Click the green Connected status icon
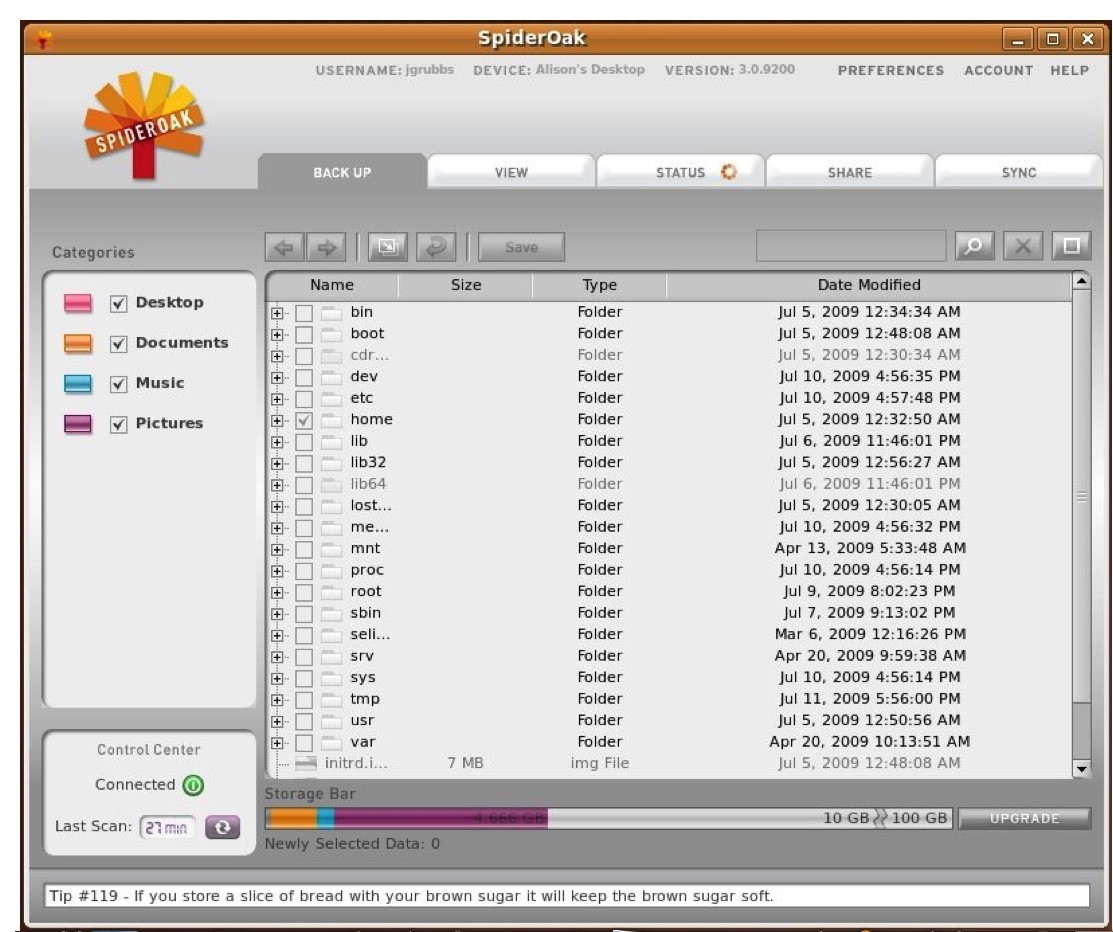1113x932 pixels. click(x=193, y=785)
